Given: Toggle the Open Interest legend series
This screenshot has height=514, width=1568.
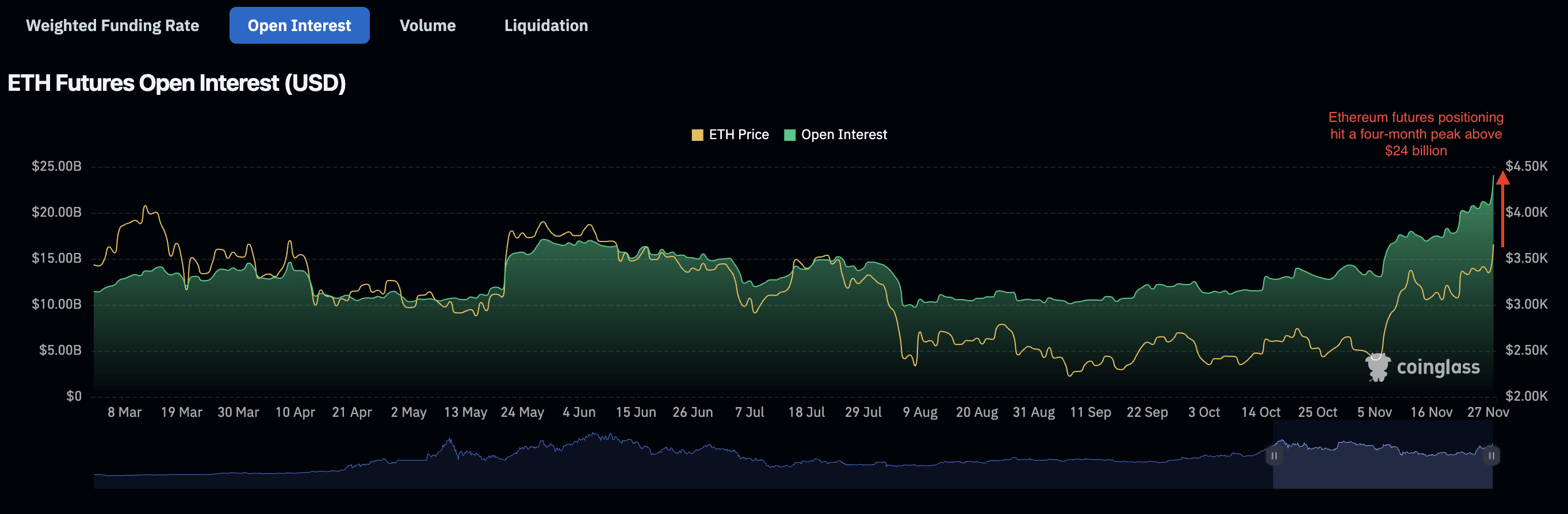Looking at the screenshot, I should tap(836, 135).
